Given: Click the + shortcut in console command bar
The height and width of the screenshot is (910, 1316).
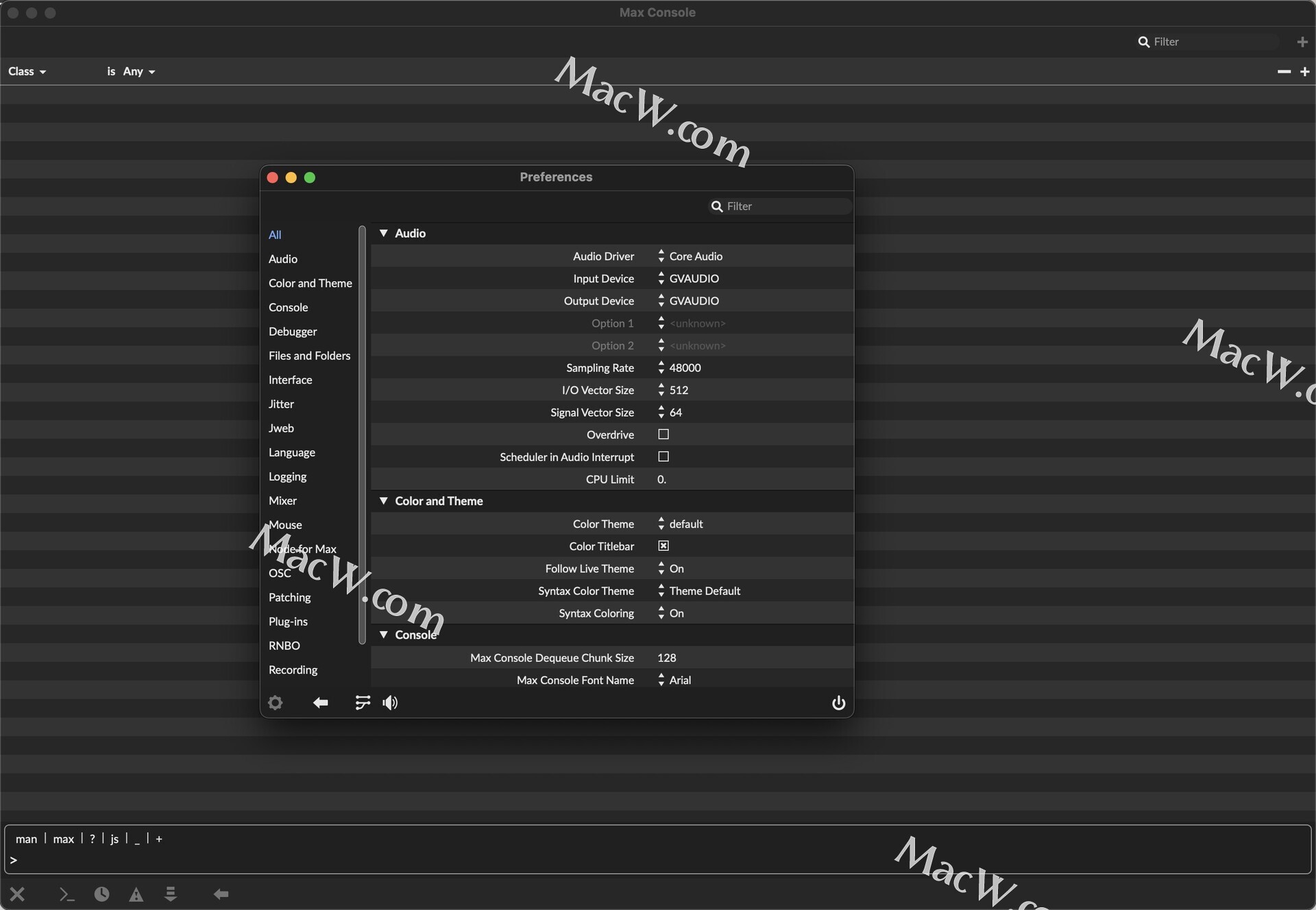Looking at the screenshot, I should (x=159, y=839).
